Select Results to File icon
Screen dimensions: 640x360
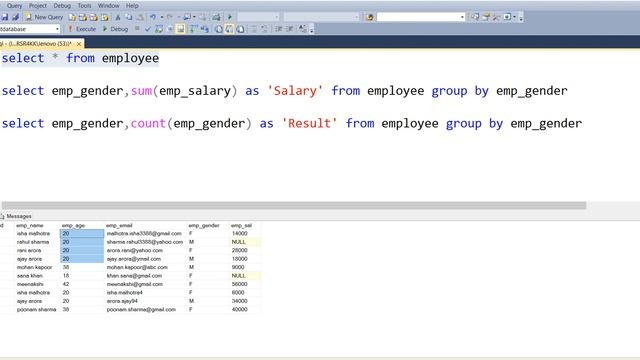(240, 29)
